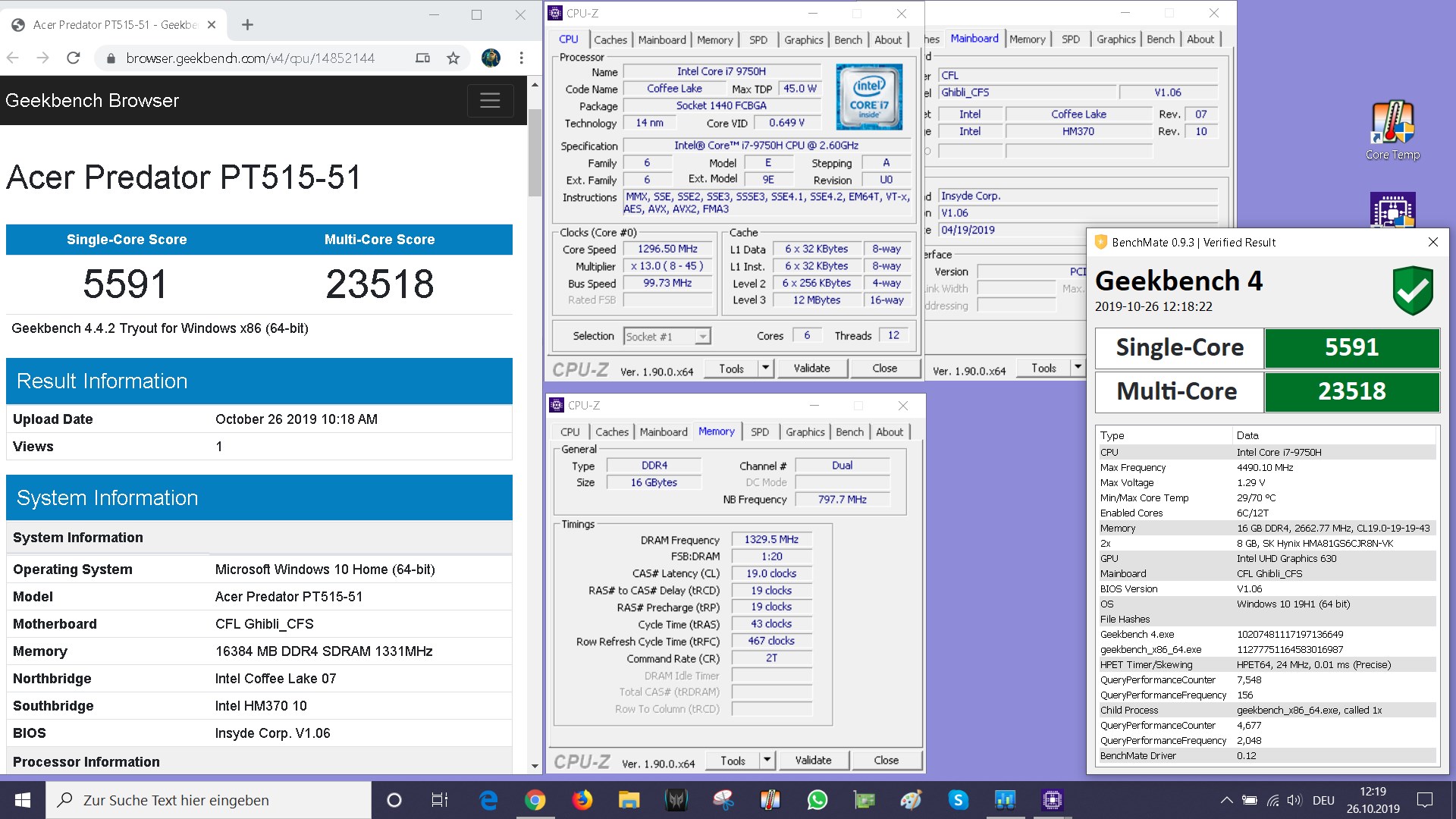Click down arrow of the Chrome page scrollbar
Image resolution: width=1456 pixels, height=819 pixels.
pyautogui.click(x=535, y=766)
